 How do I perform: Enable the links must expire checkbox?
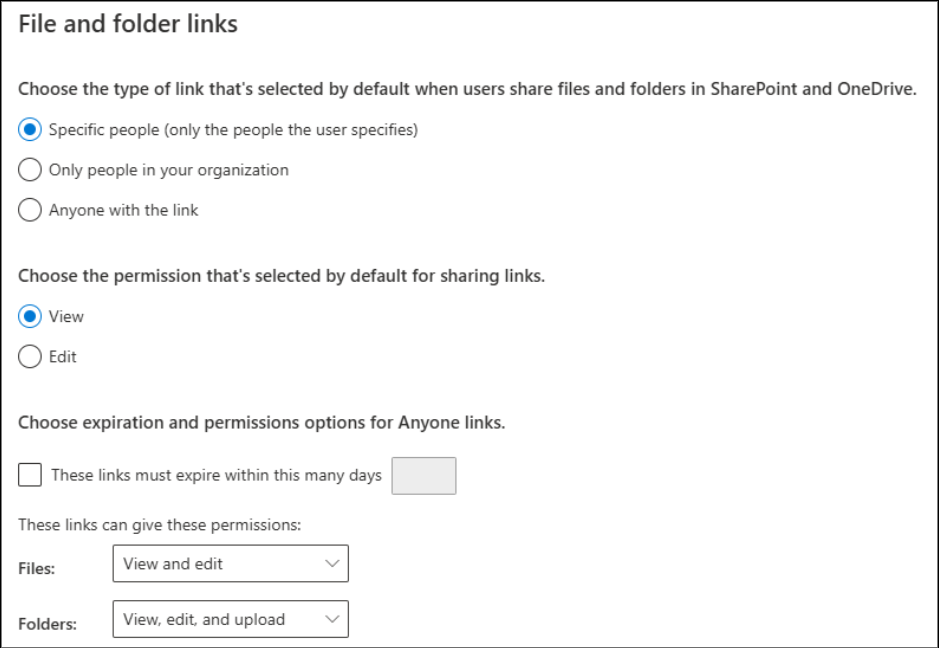[x=30, y=475]
